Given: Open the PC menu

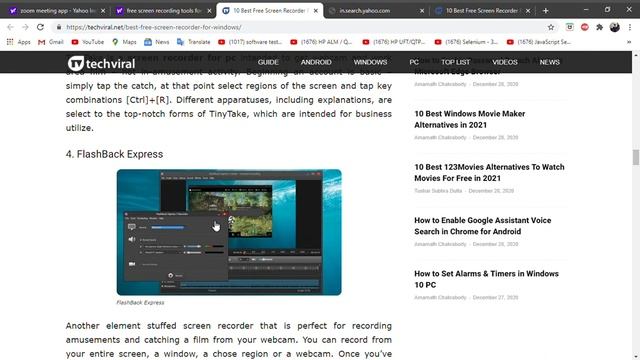Looking at the screenshot, I should (414, 62).
